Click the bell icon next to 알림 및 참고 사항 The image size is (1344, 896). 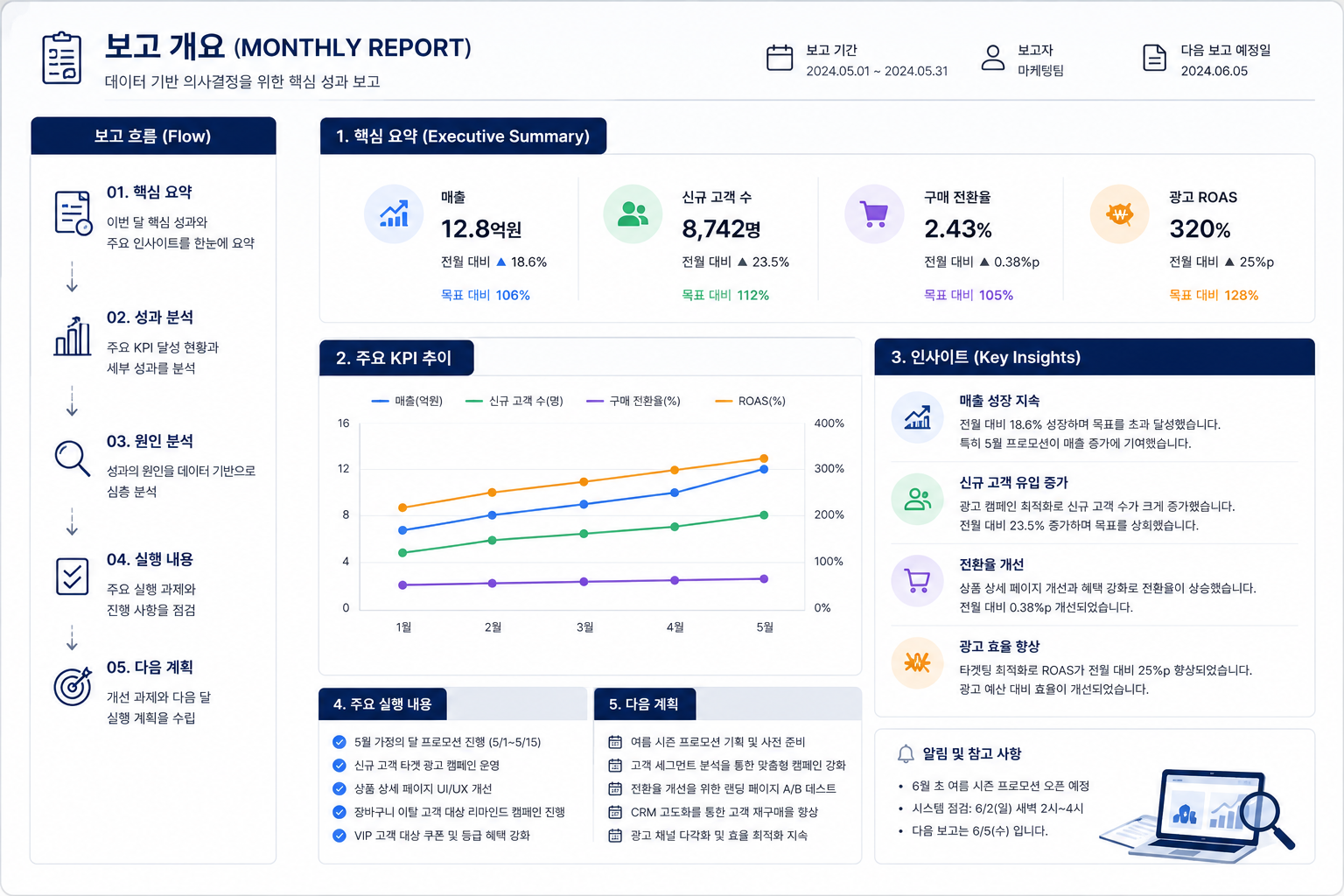[x=906, y=753]
